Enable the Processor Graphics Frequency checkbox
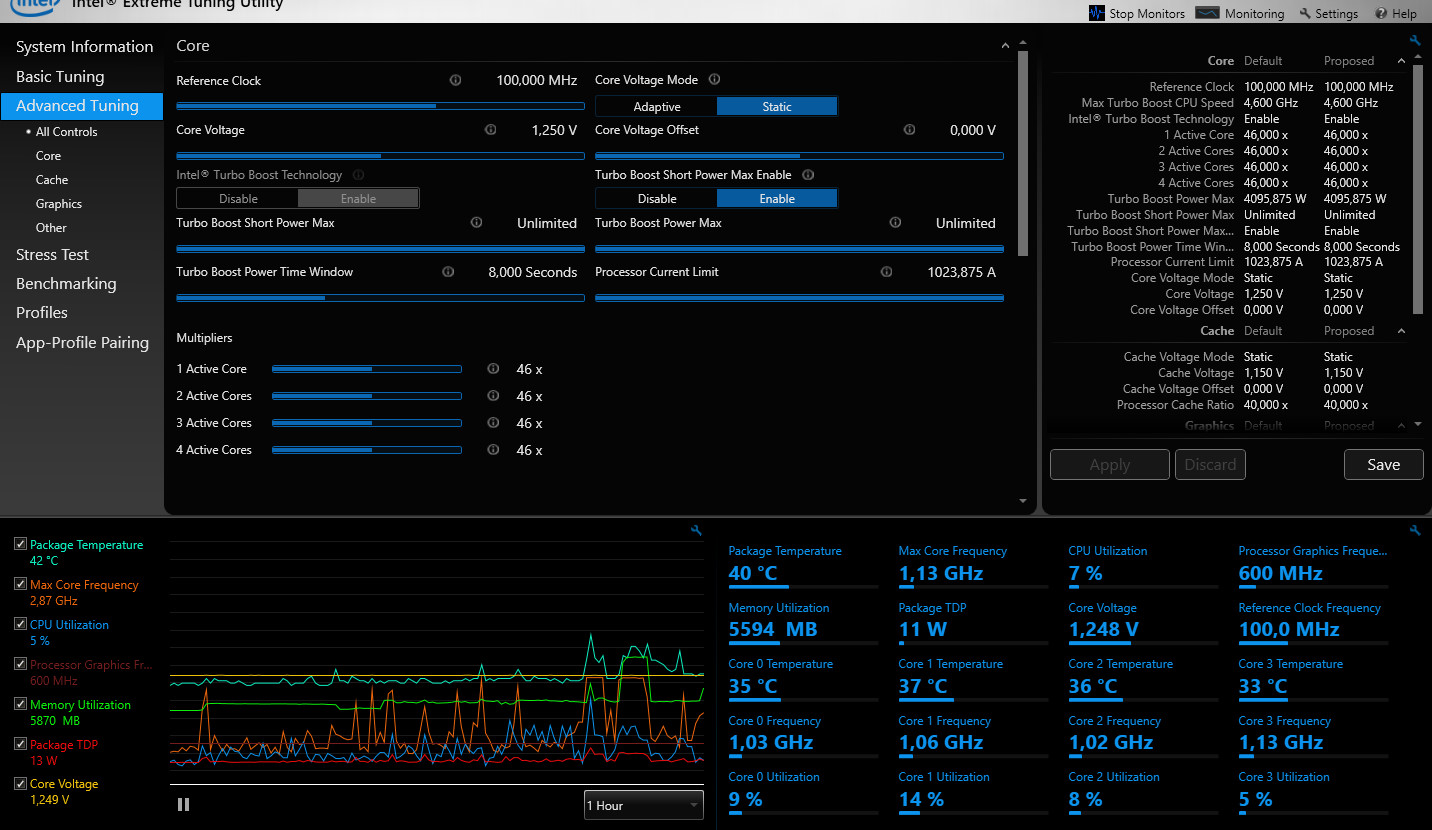The height and width of the screenshot is (830, 1432). pos(20,664)
